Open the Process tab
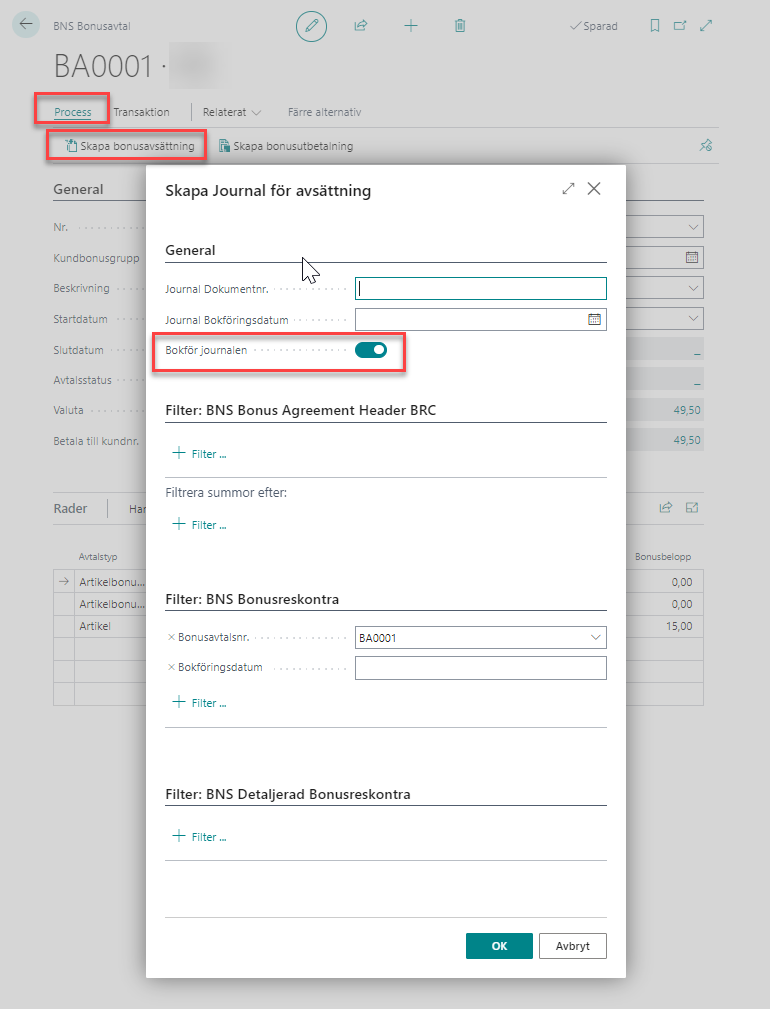Viewport: 770px width, 1009px height. click(x=73, y=112)
